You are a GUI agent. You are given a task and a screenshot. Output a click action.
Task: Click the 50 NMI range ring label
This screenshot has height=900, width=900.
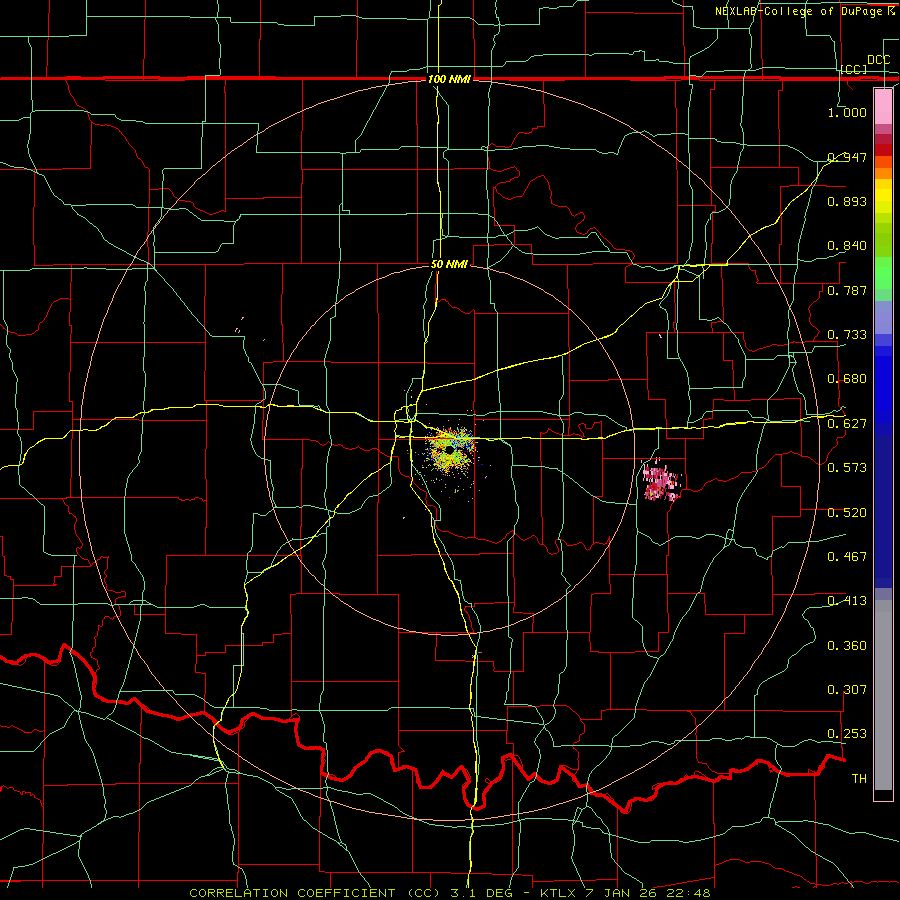pyautogui.click(x=449, y=265)
